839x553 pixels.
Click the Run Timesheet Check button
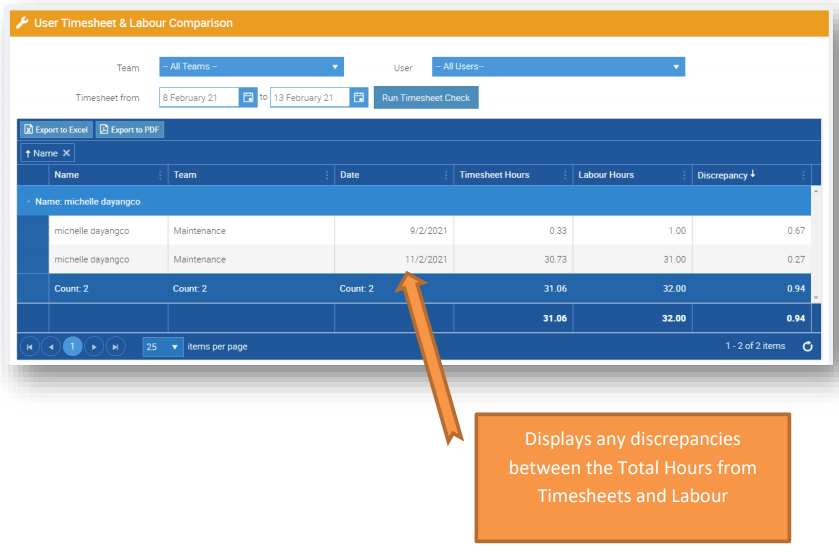427,97
